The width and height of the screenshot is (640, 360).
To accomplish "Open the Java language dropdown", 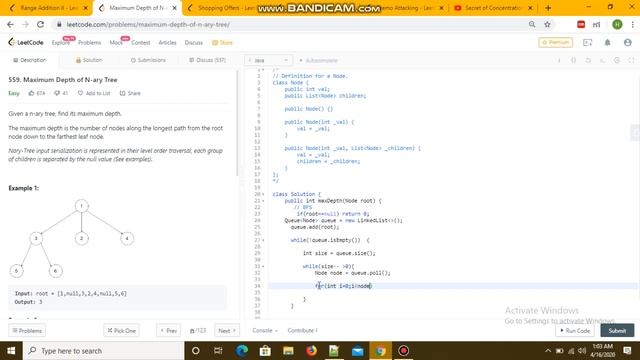I will tap(269, 60).
